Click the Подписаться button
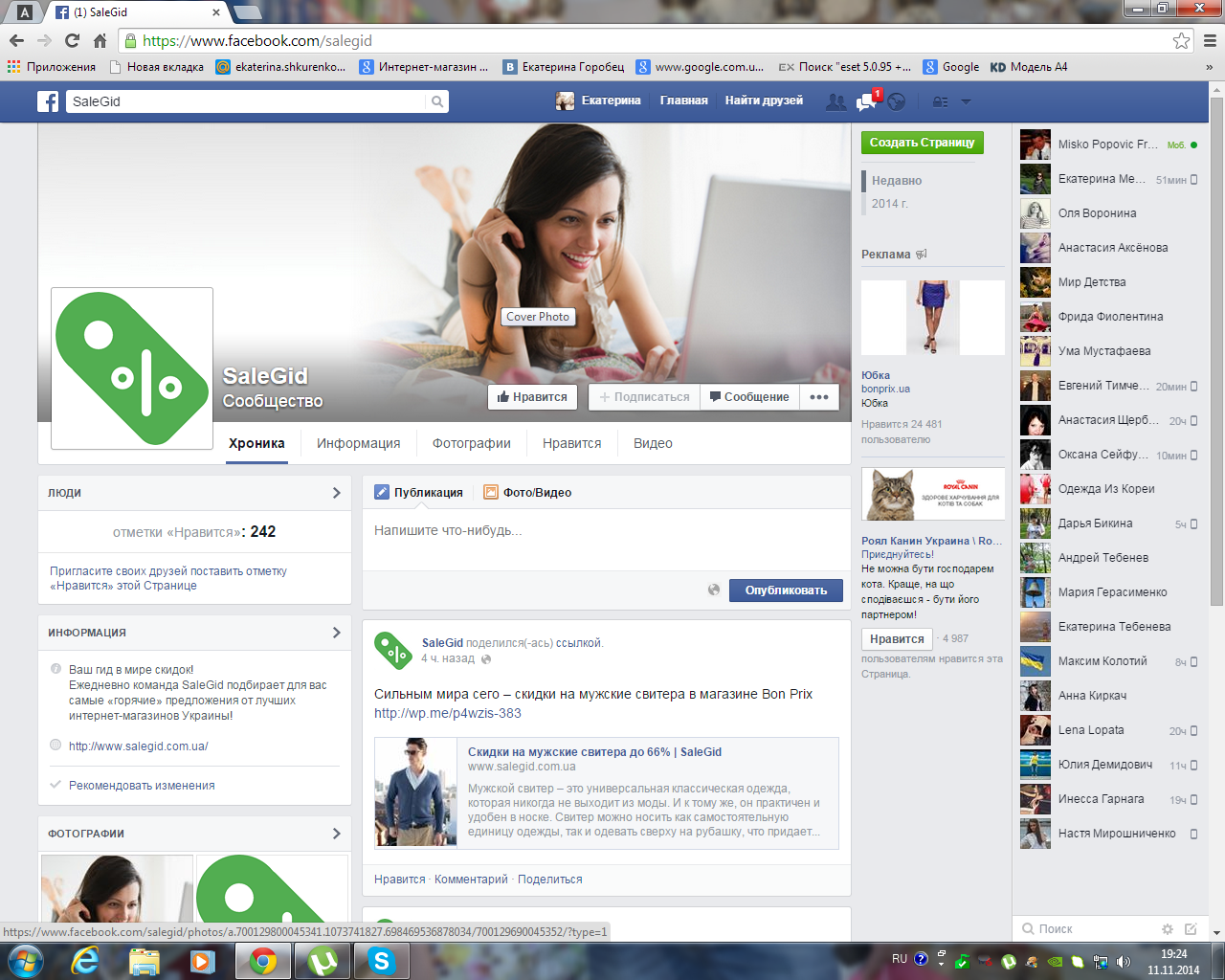The width and height of the screenshot is (1225, 980). pyautogui.click(x=644, y=397)
